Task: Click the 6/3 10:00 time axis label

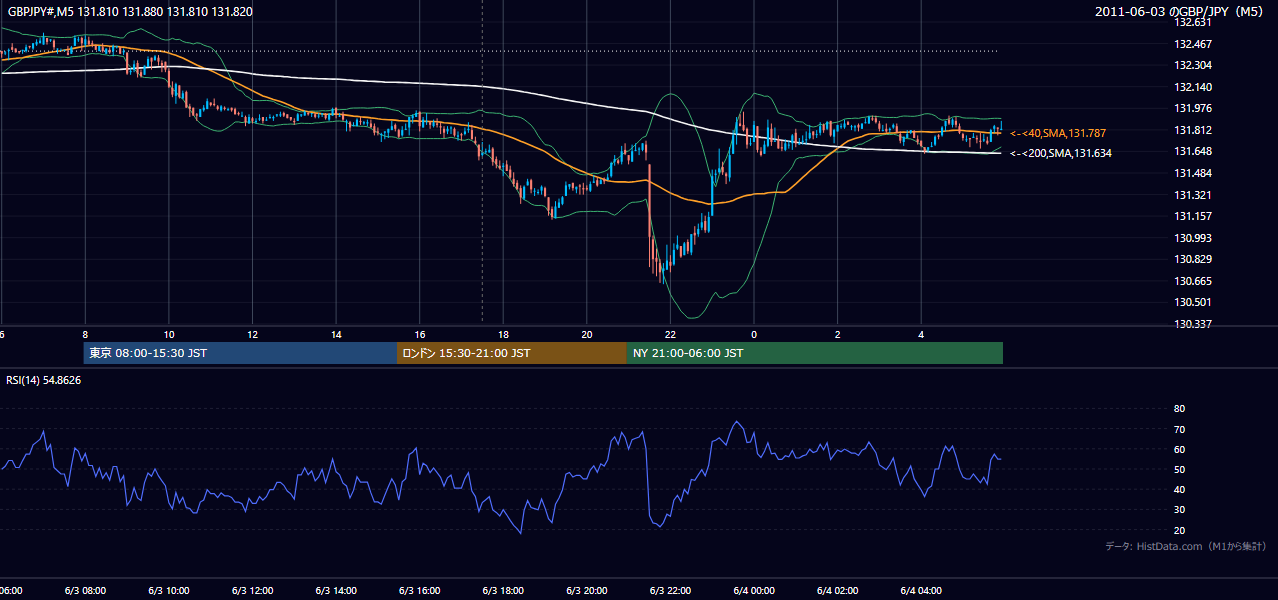Action: coord(169,591)
